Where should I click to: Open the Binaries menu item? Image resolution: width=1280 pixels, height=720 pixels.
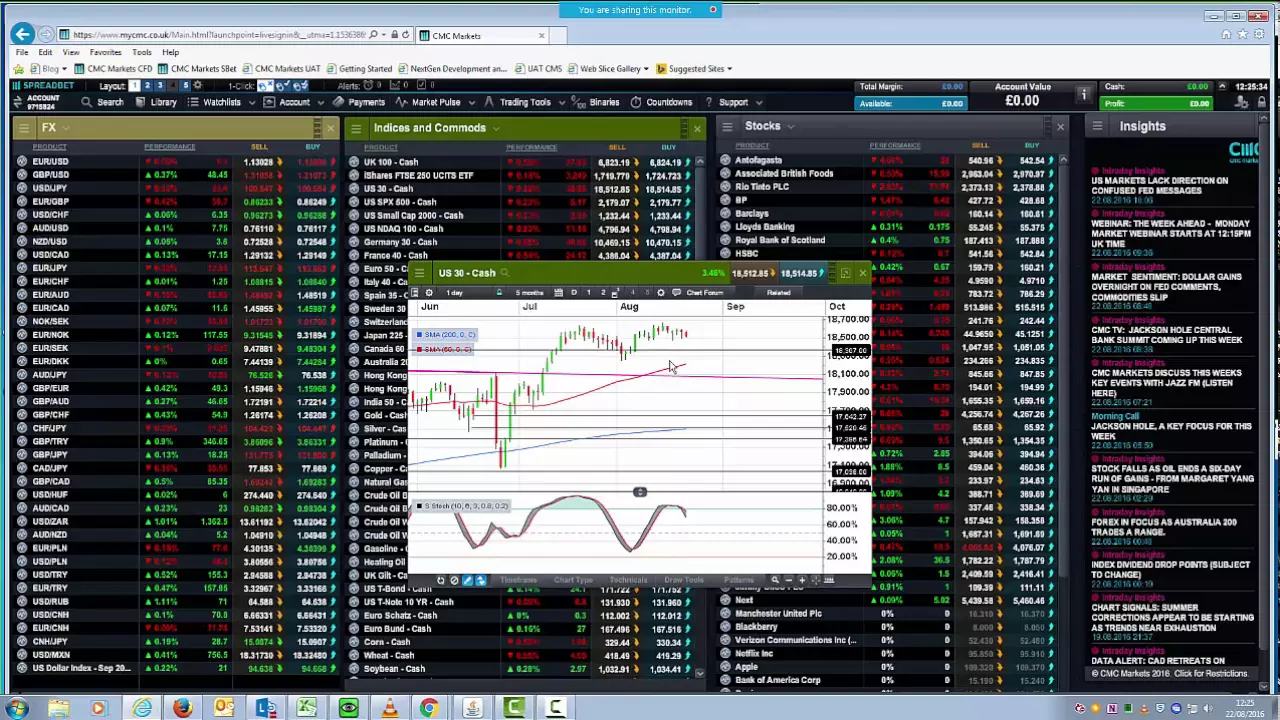597,102
